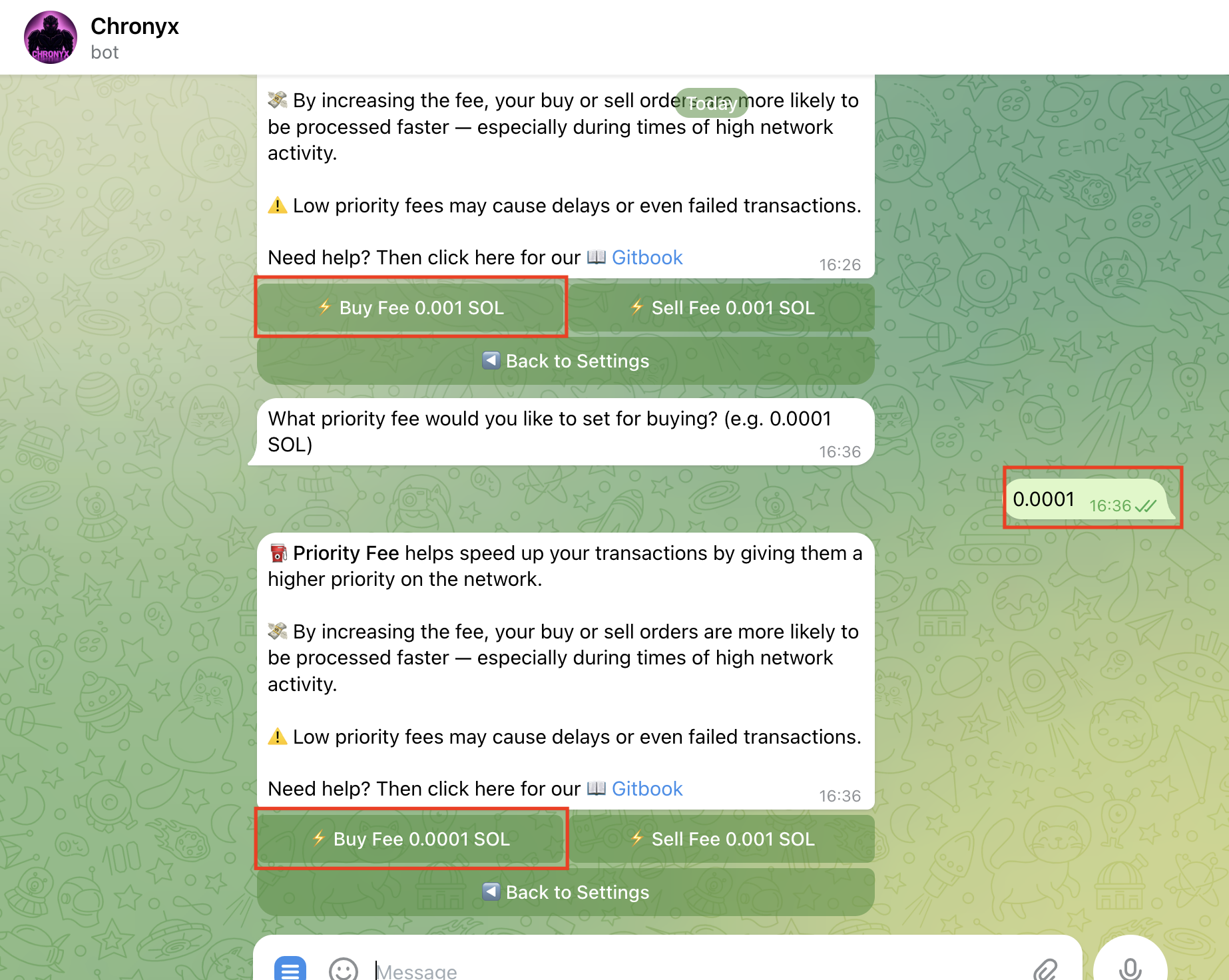Open the first Gitbook link
Screen dimensions: 1229x980
click(x=647, y=258)
